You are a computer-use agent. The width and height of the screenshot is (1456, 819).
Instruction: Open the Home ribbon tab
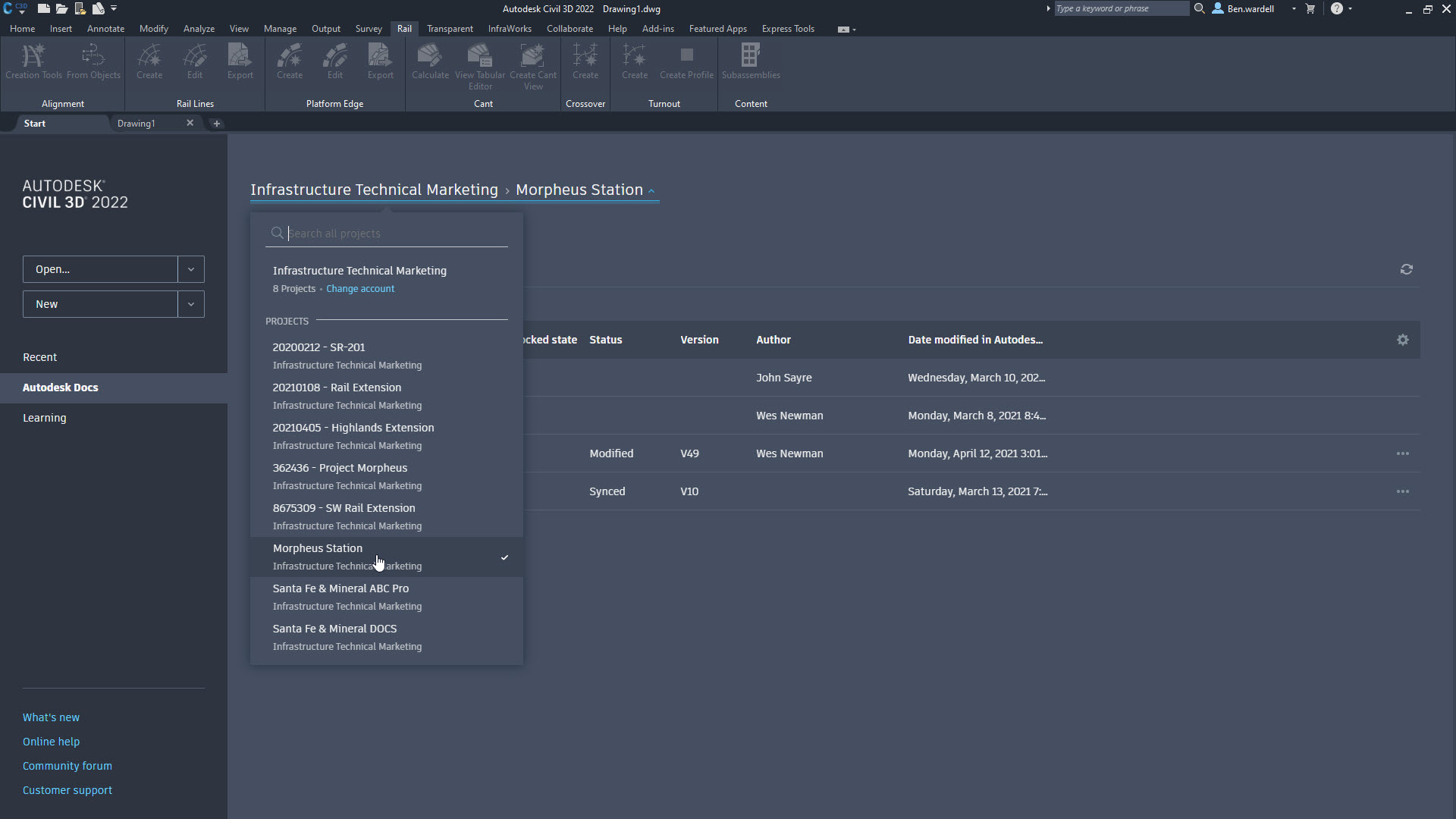click(x=22, y=29)
